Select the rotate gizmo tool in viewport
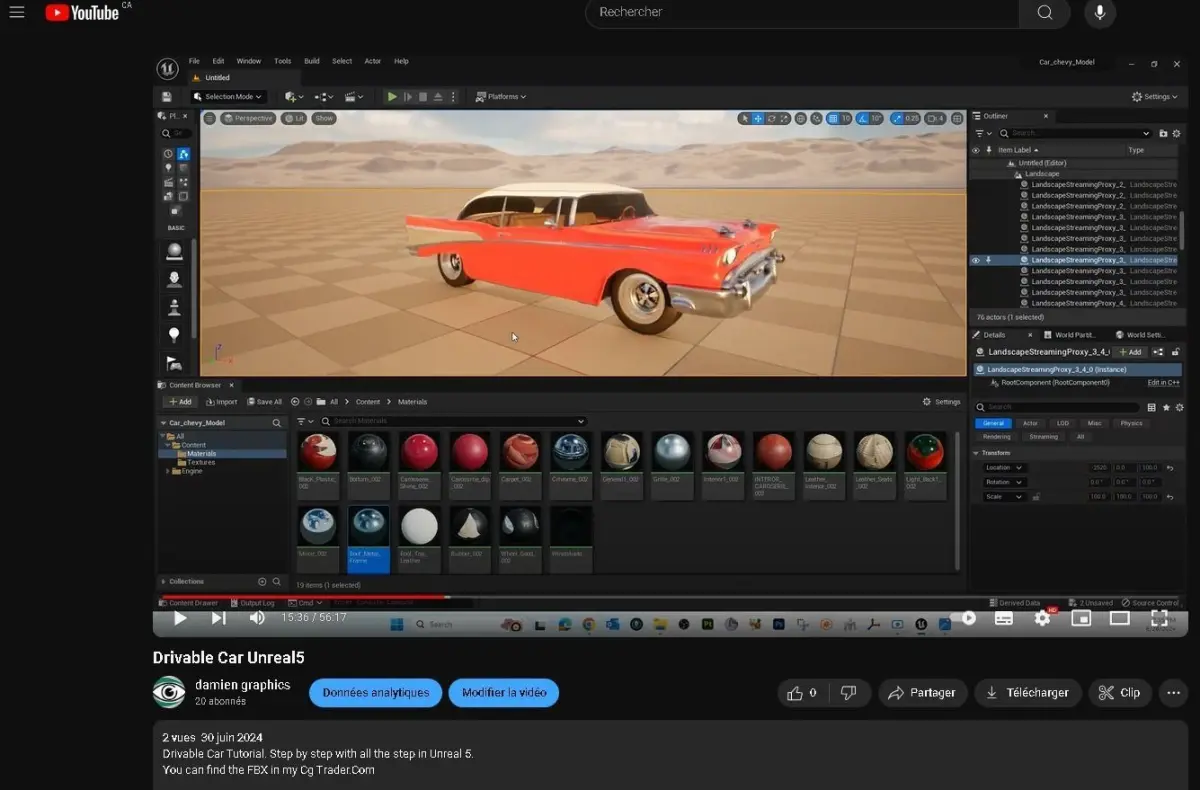This screenshot has height=790, width=1200. [771, 118]
